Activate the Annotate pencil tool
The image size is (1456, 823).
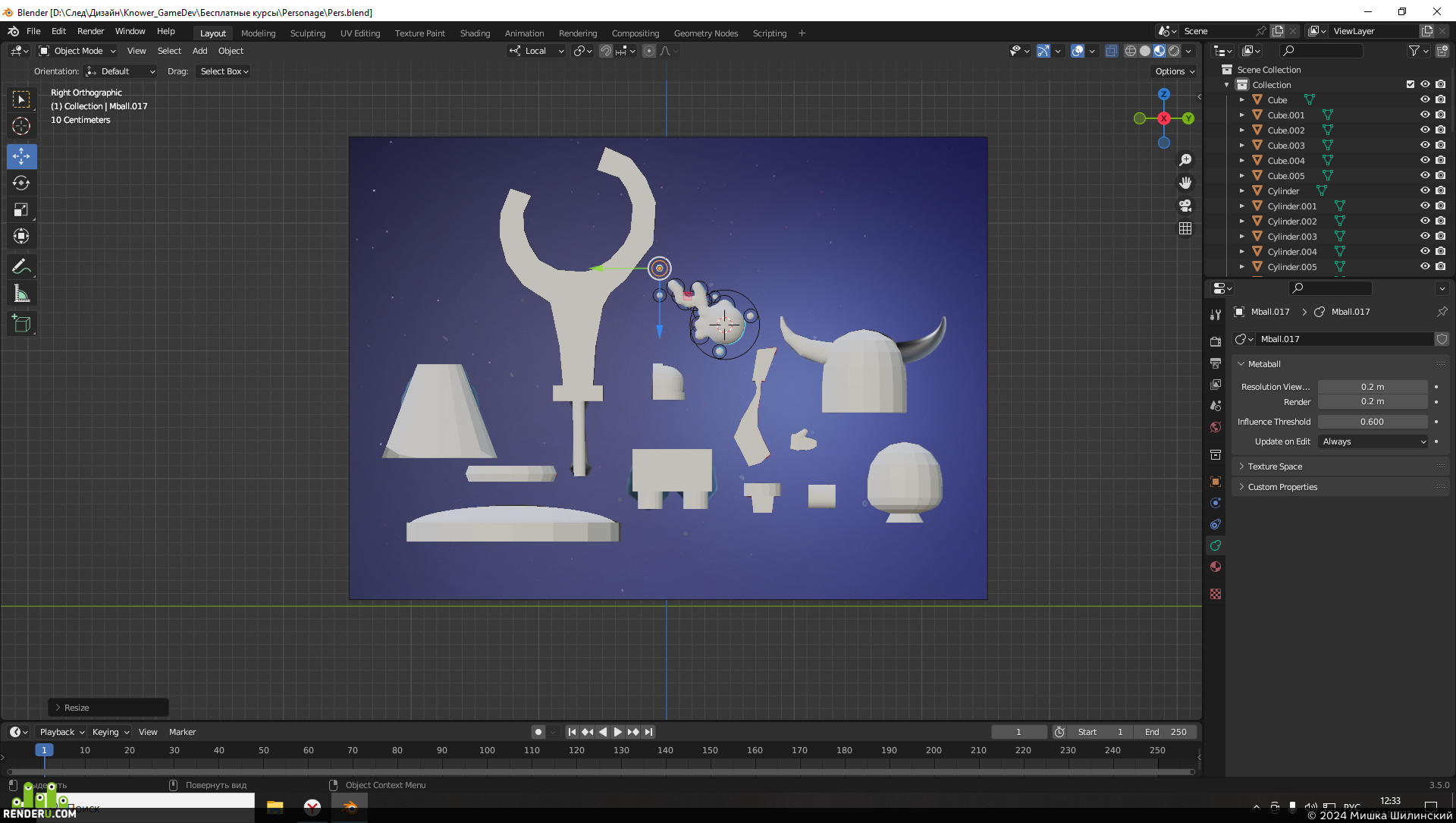(x=21, y=266)
